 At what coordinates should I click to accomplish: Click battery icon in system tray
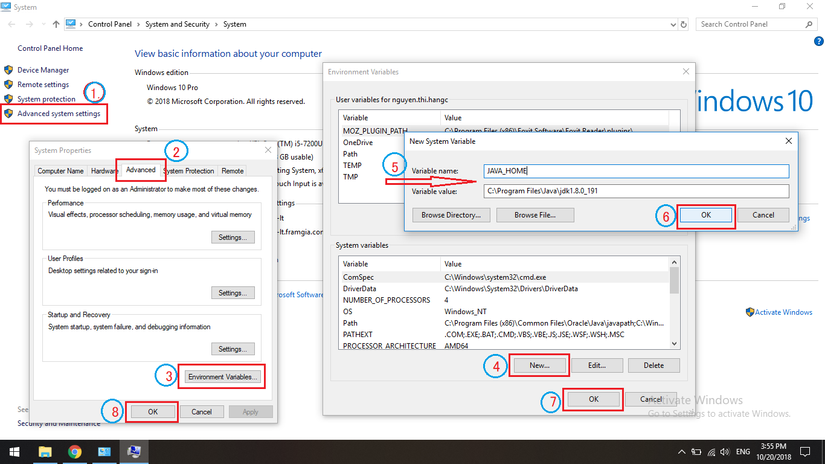point(696,452)
